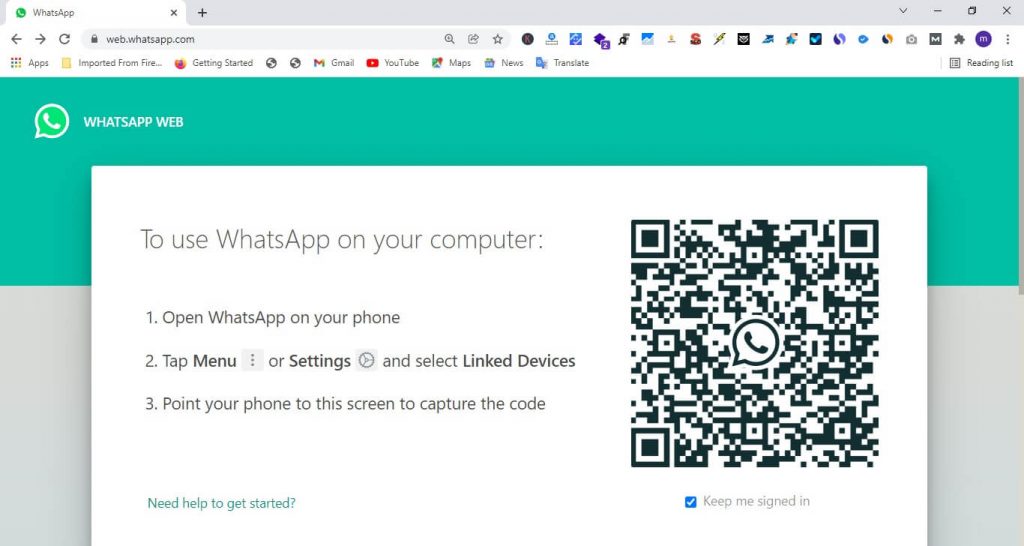Screen dimensions: 1024x546
Task: Click the WhatsApp QR code
Action: click(x=754, y=343)
